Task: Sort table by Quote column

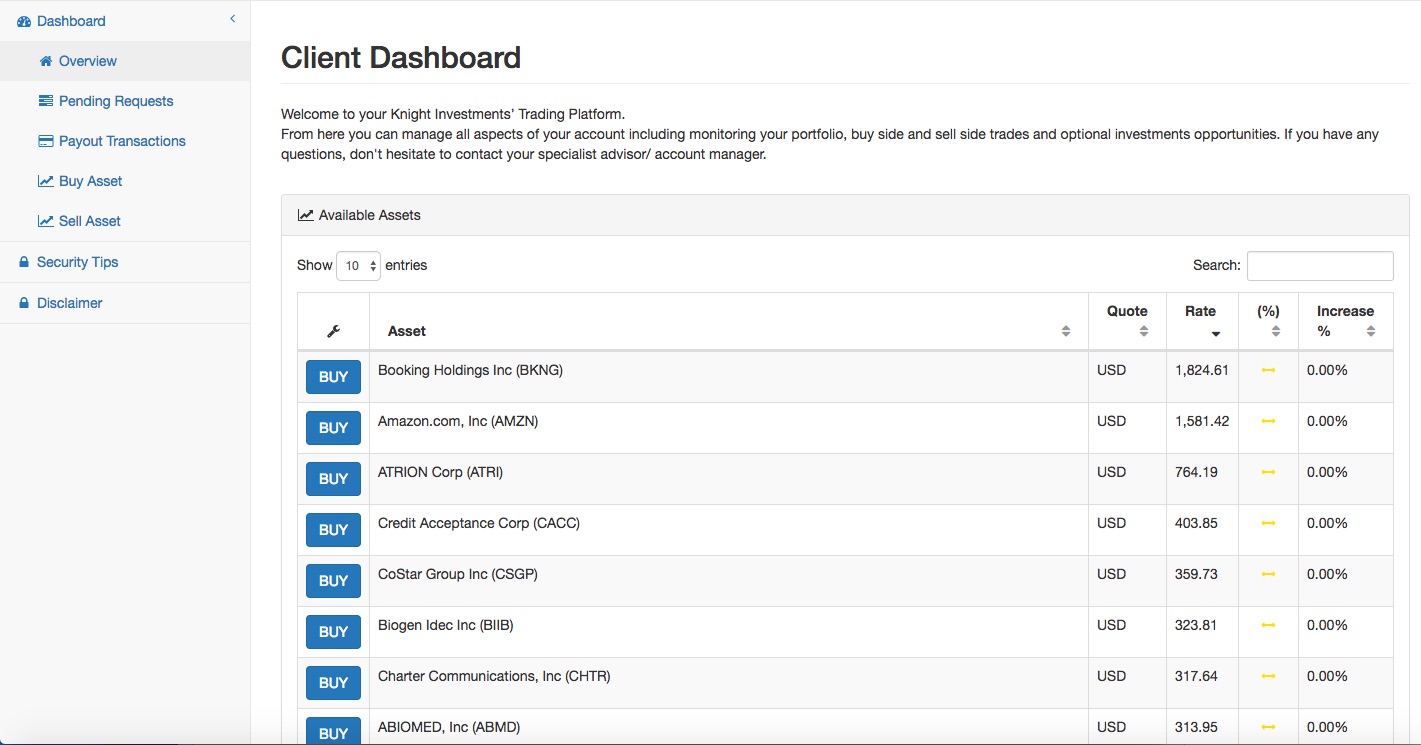Action: click(1127, 321)
